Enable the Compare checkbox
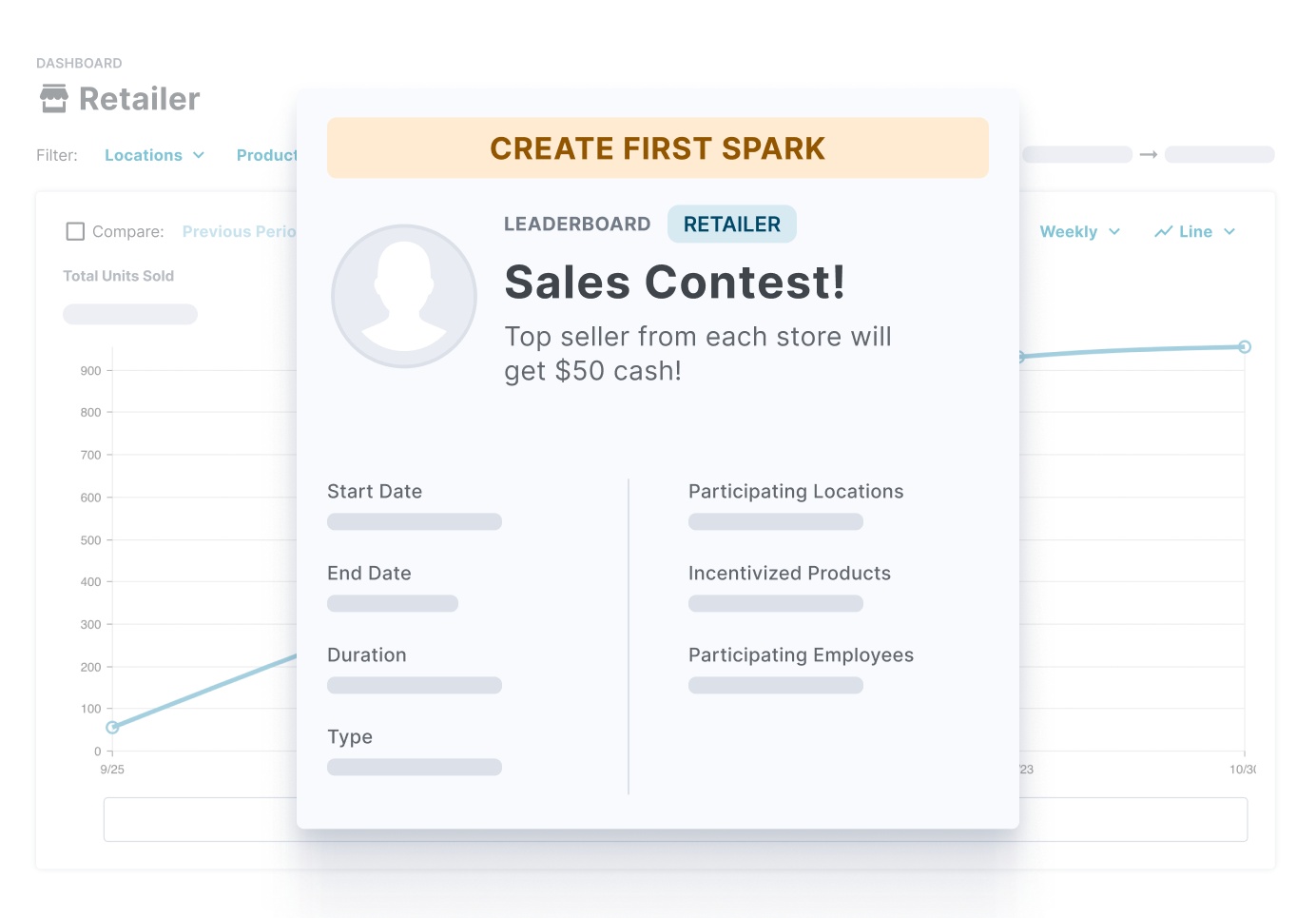 [x=75, y=230]
